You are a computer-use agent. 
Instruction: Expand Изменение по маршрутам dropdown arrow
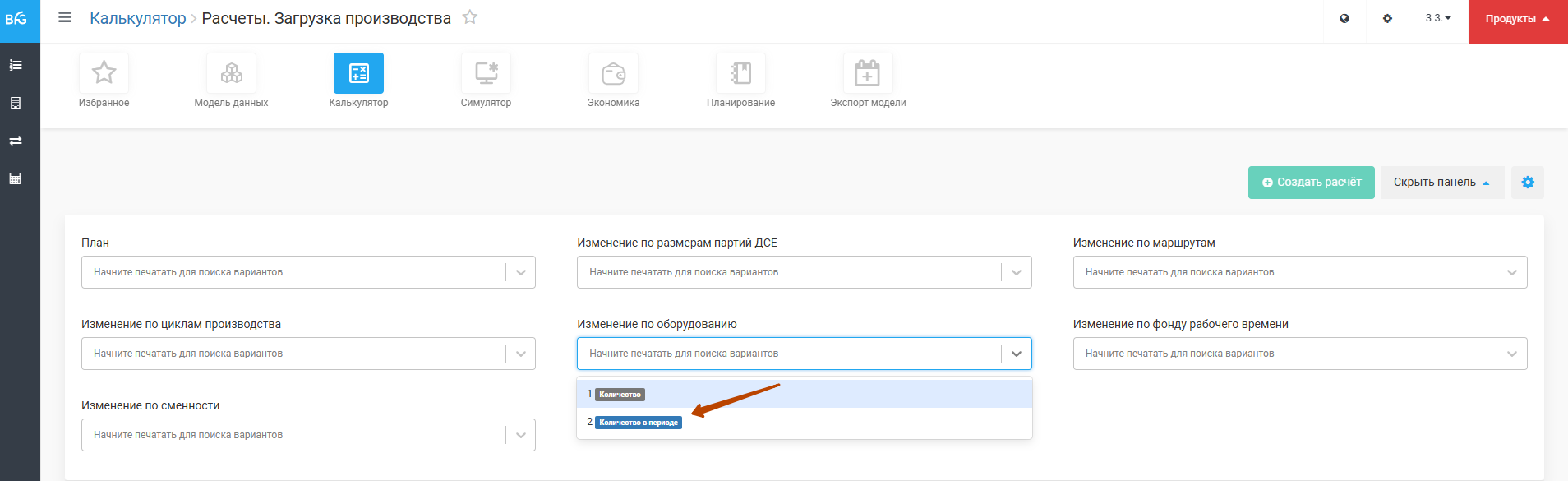pos(1512,272)
